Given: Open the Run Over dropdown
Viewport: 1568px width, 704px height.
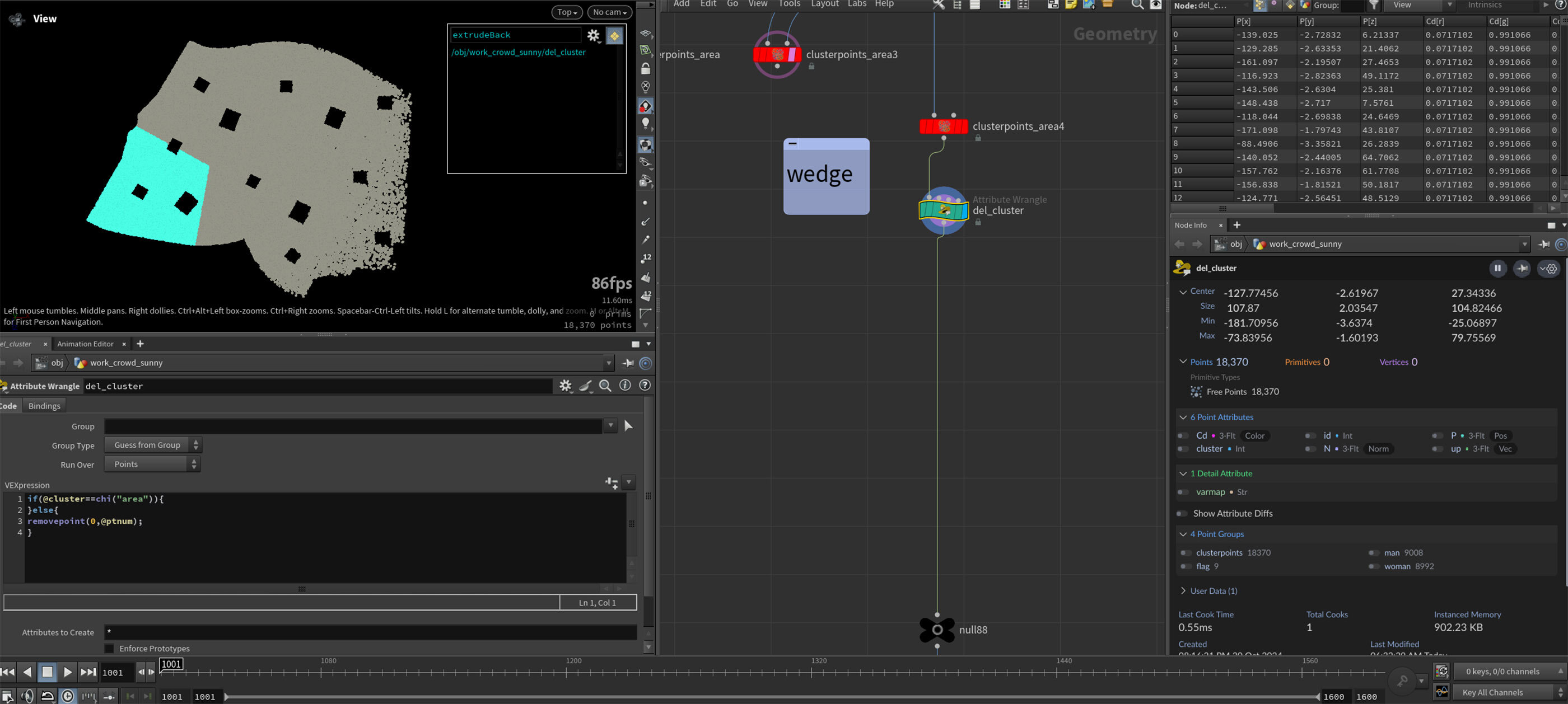Looking at the screenshot, I should tap(152, 464).
